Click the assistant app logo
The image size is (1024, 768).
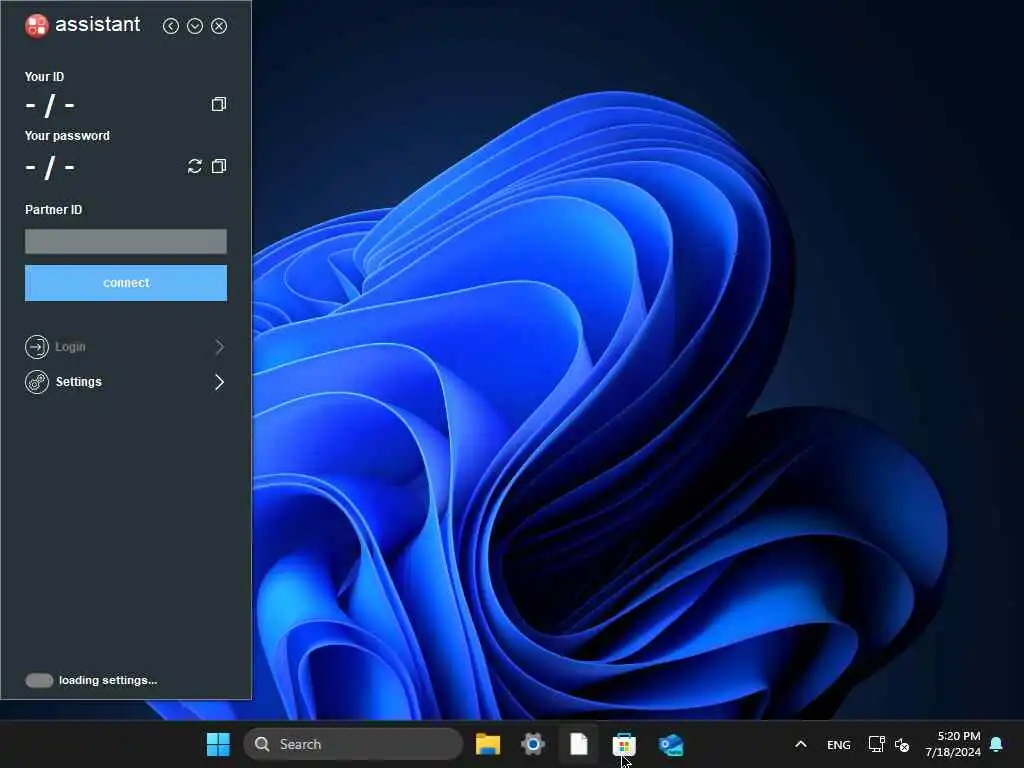point(37,25)
